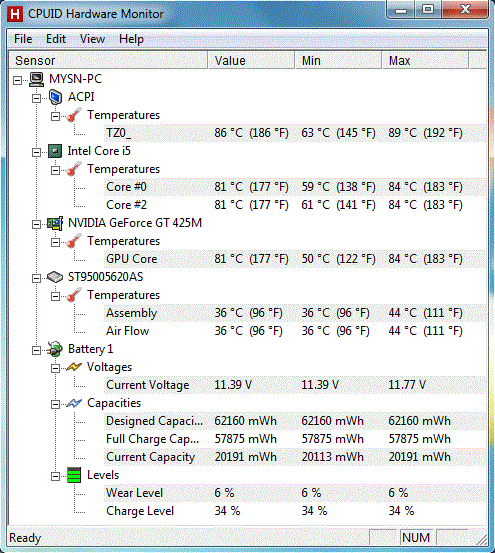The height and width of the screenshot is (553, 495).
Task: Collapse Temperatures under ST95005620AS
Action: coord(55,296)
